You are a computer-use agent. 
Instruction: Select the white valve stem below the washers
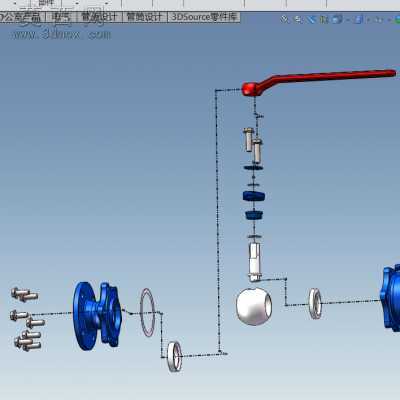click(x=255, y=262)
